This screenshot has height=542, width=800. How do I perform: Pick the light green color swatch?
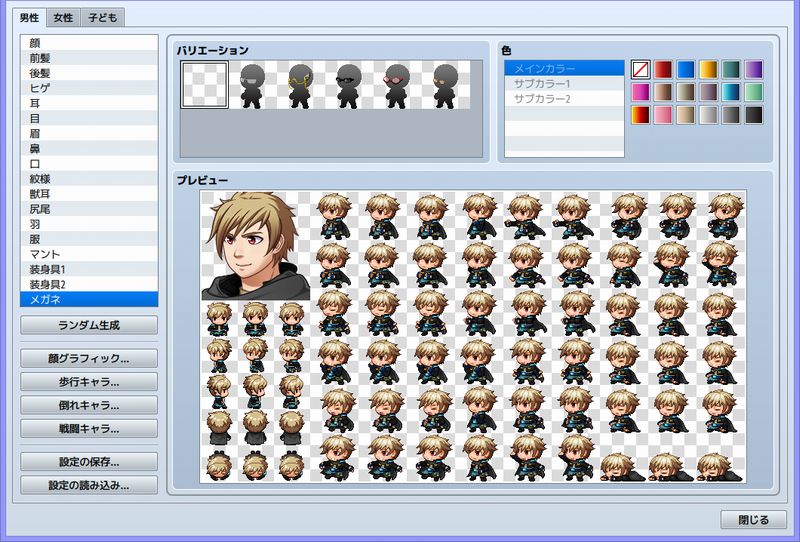(x=754, y=92)
